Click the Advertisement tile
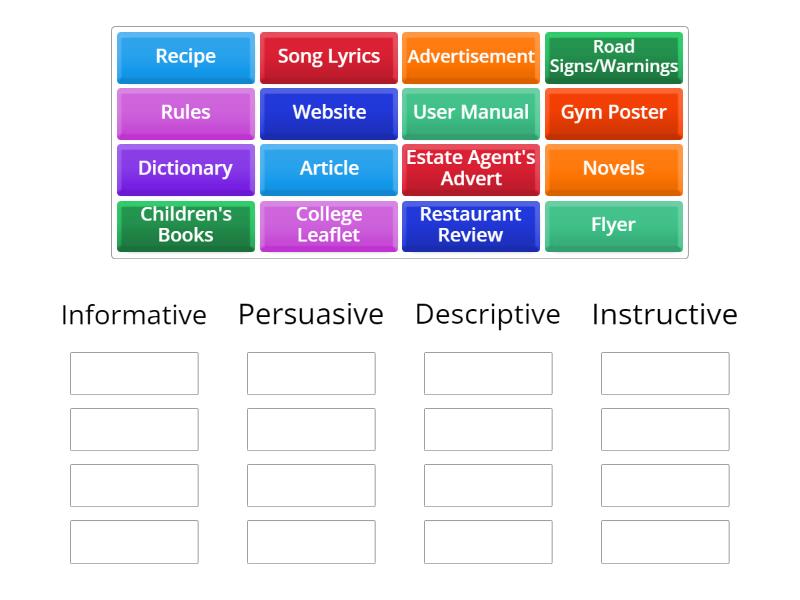Screen dimensions: 800x600 [471, 57]
